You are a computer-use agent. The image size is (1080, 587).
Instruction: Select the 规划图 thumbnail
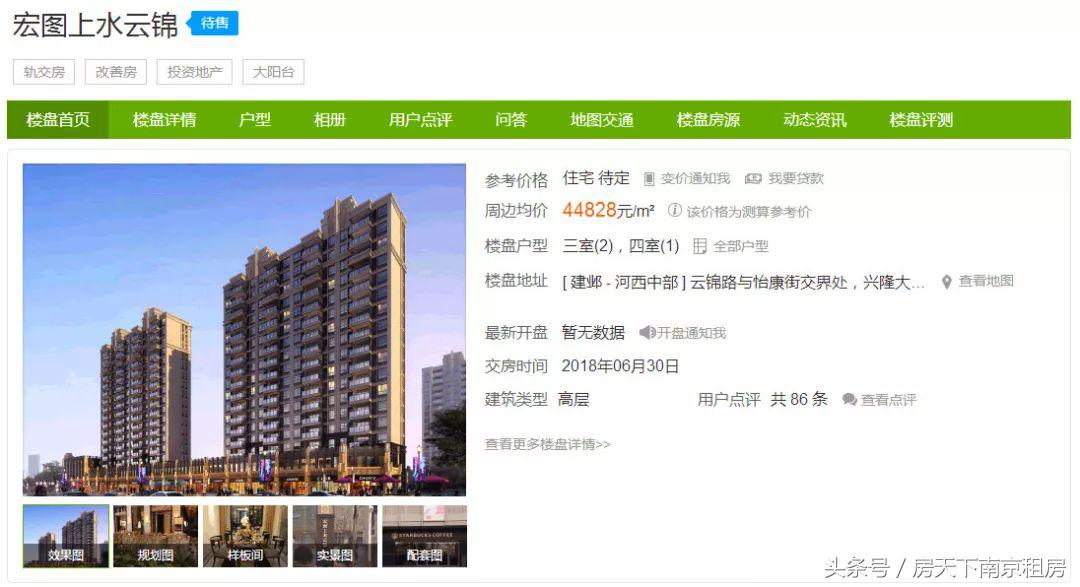156,536
